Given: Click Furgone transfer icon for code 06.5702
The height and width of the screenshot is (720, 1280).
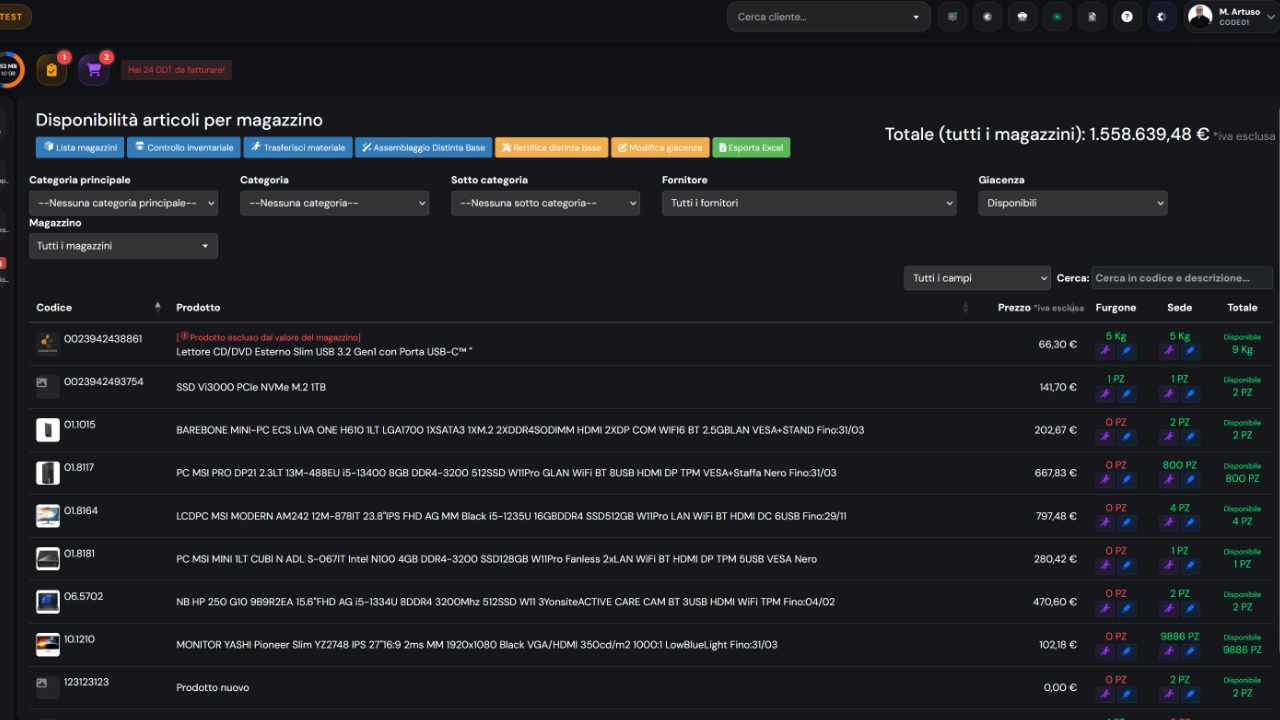Looking at the screenshot, I should (1105, 609).
